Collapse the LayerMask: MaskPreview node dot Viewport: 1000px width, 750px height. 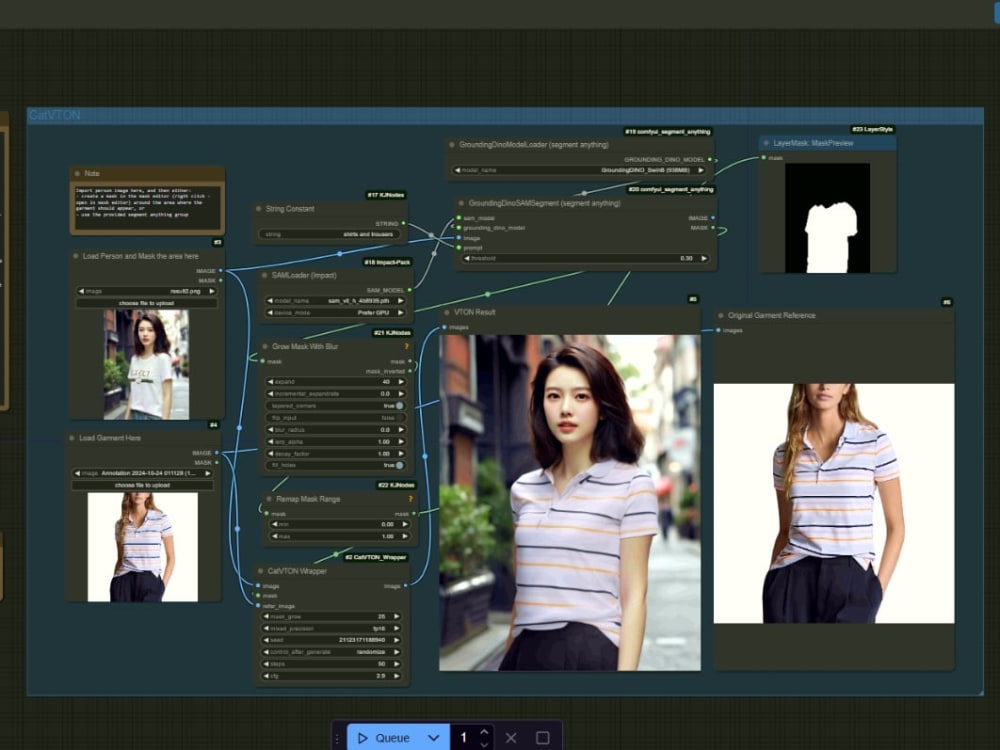click(766, 143)
